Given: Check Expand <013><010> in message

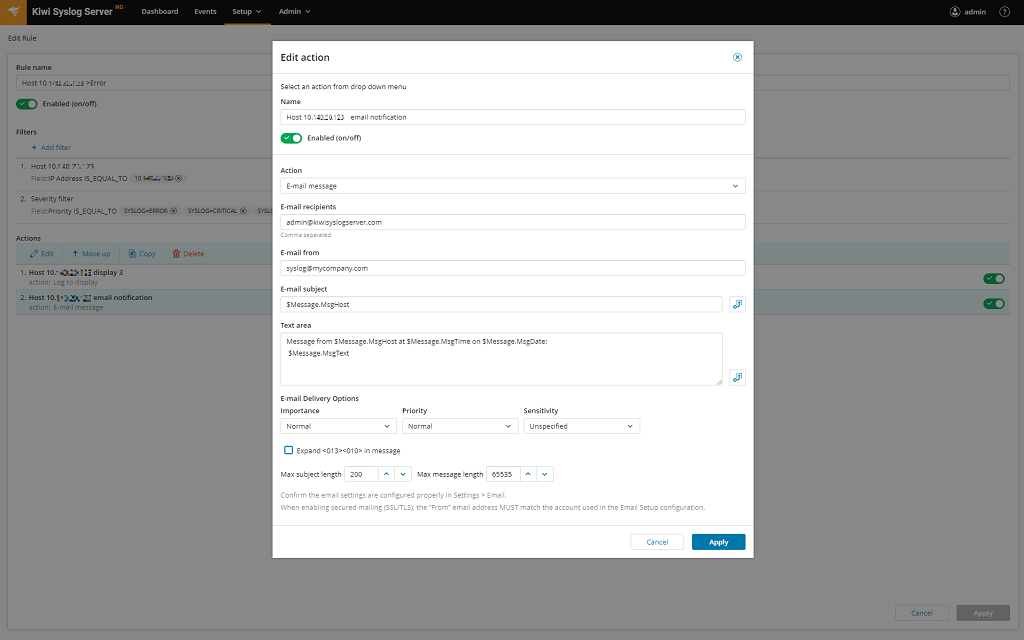Looking at the screenshot, I should click(289, 451).
